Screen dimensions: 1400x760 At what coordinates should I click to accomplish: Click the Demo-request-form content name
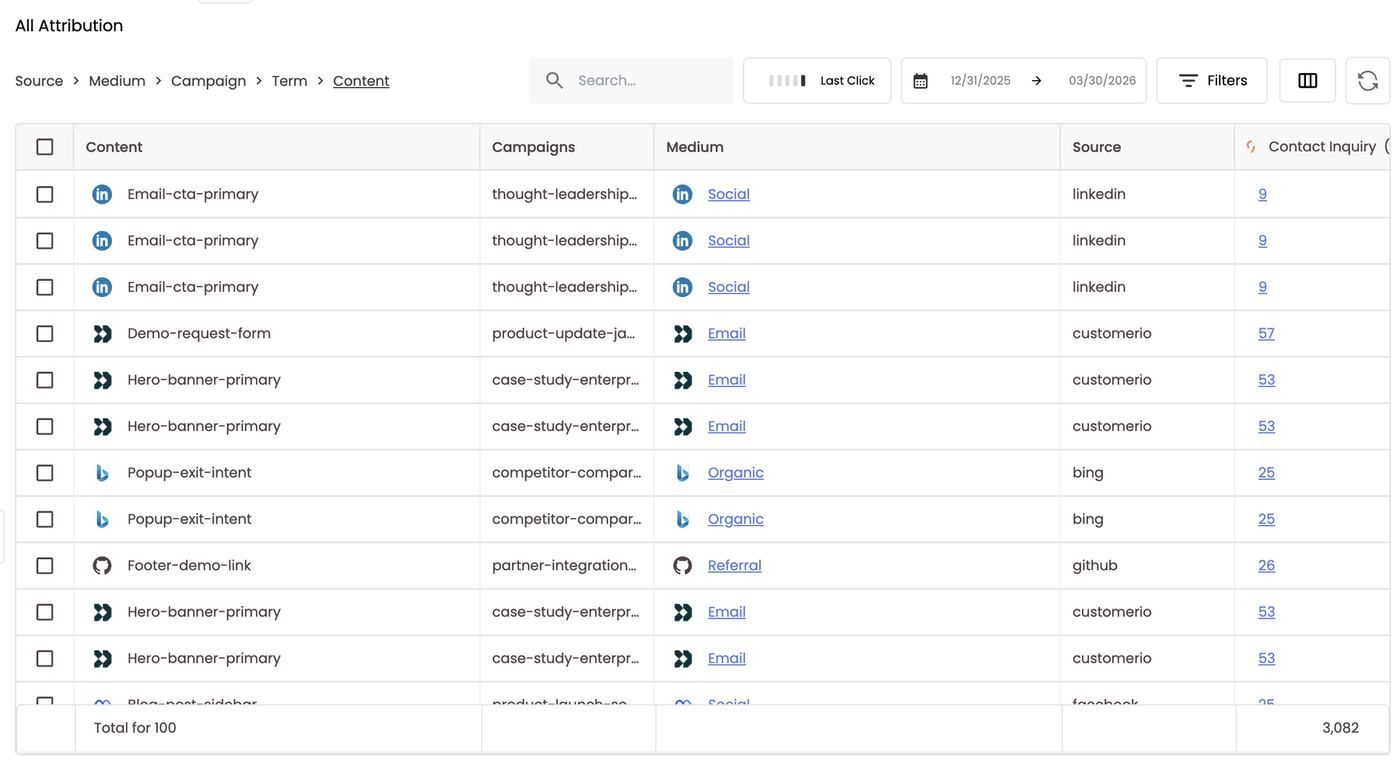(199, 334)
